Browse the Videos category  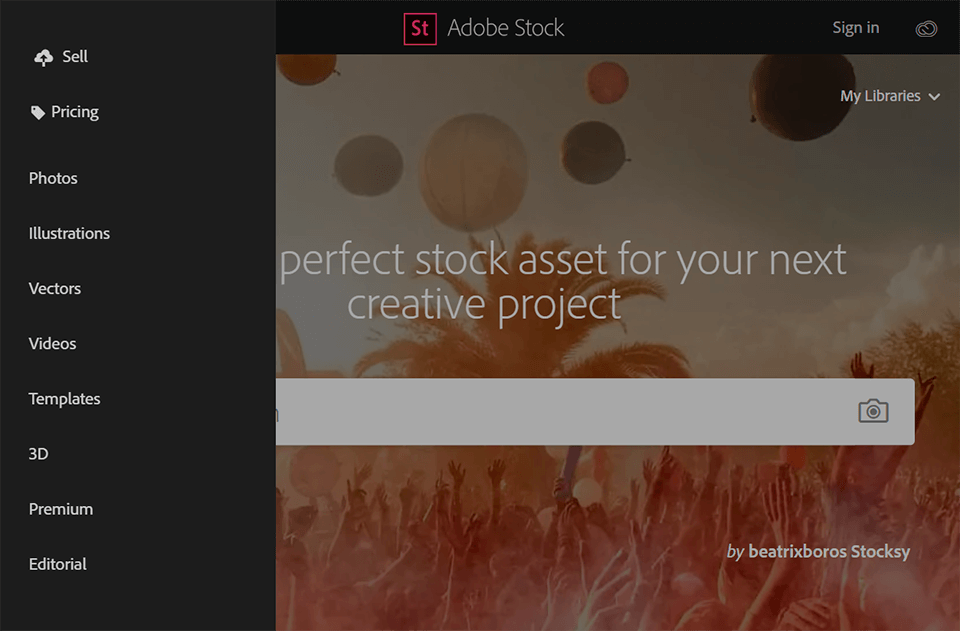point(52,343)
